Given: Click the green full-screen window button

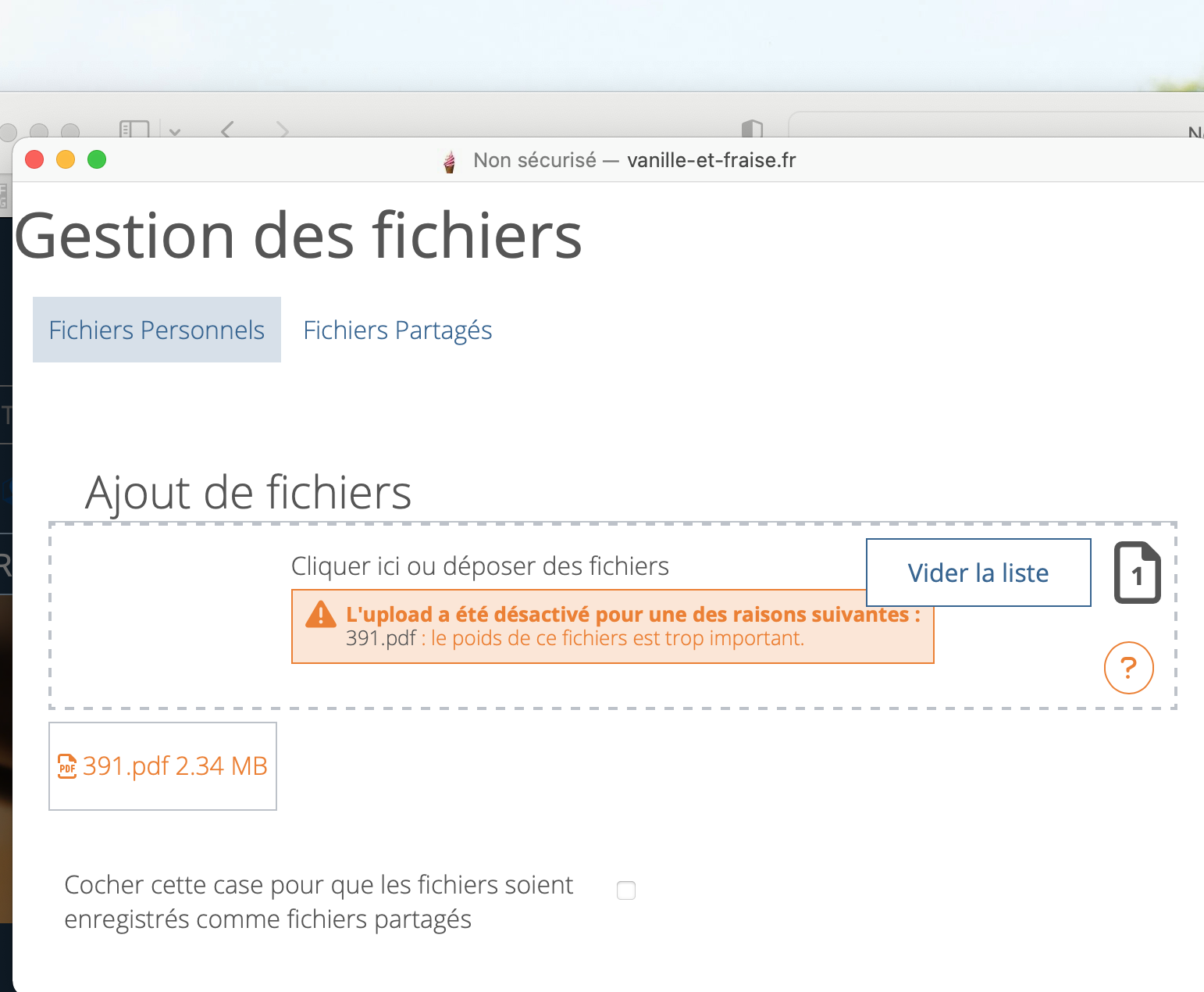Looking at the screenshot, I should (97, 160).
